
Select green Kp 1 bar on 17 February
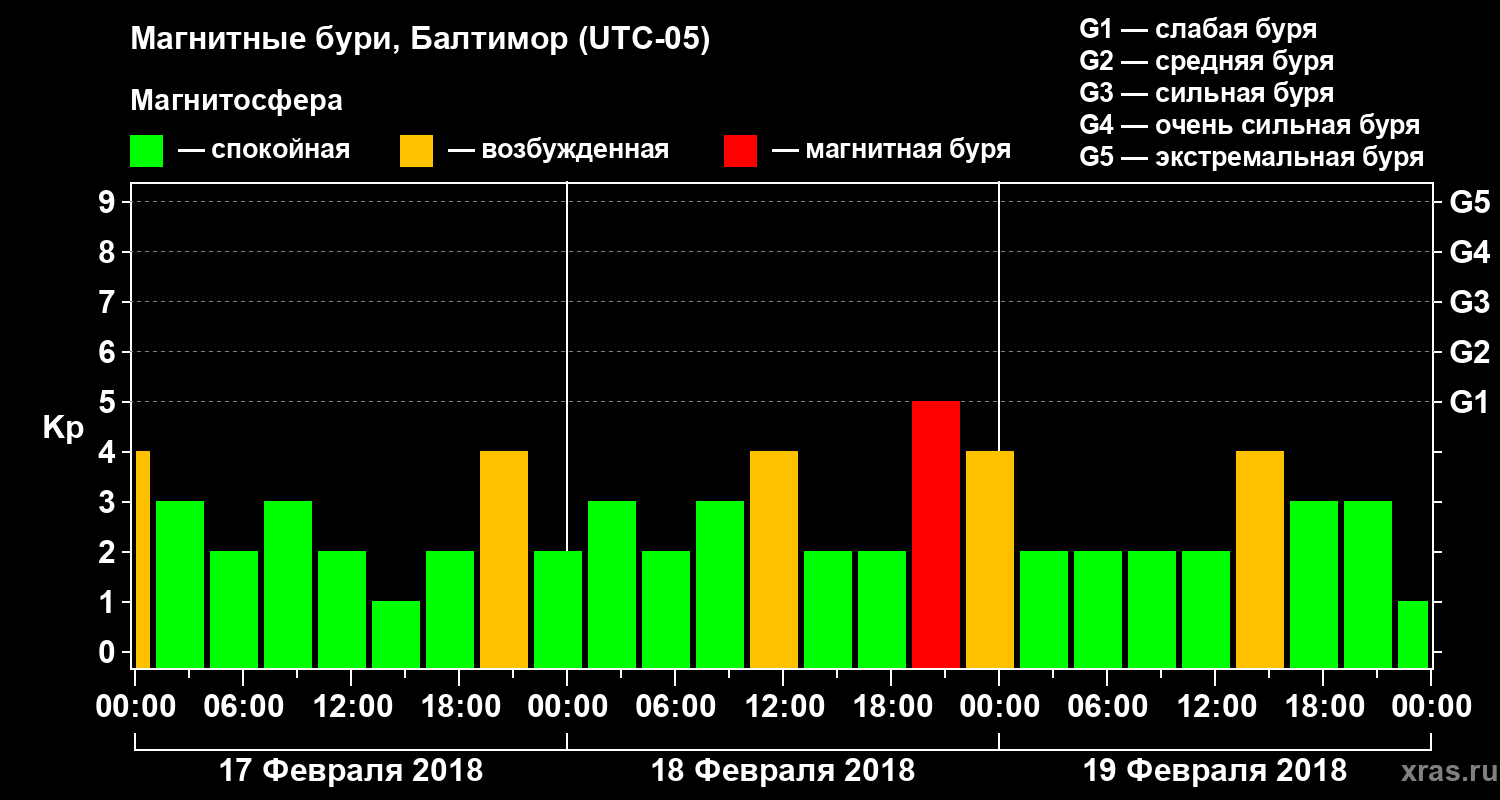[x=396, y=635]
